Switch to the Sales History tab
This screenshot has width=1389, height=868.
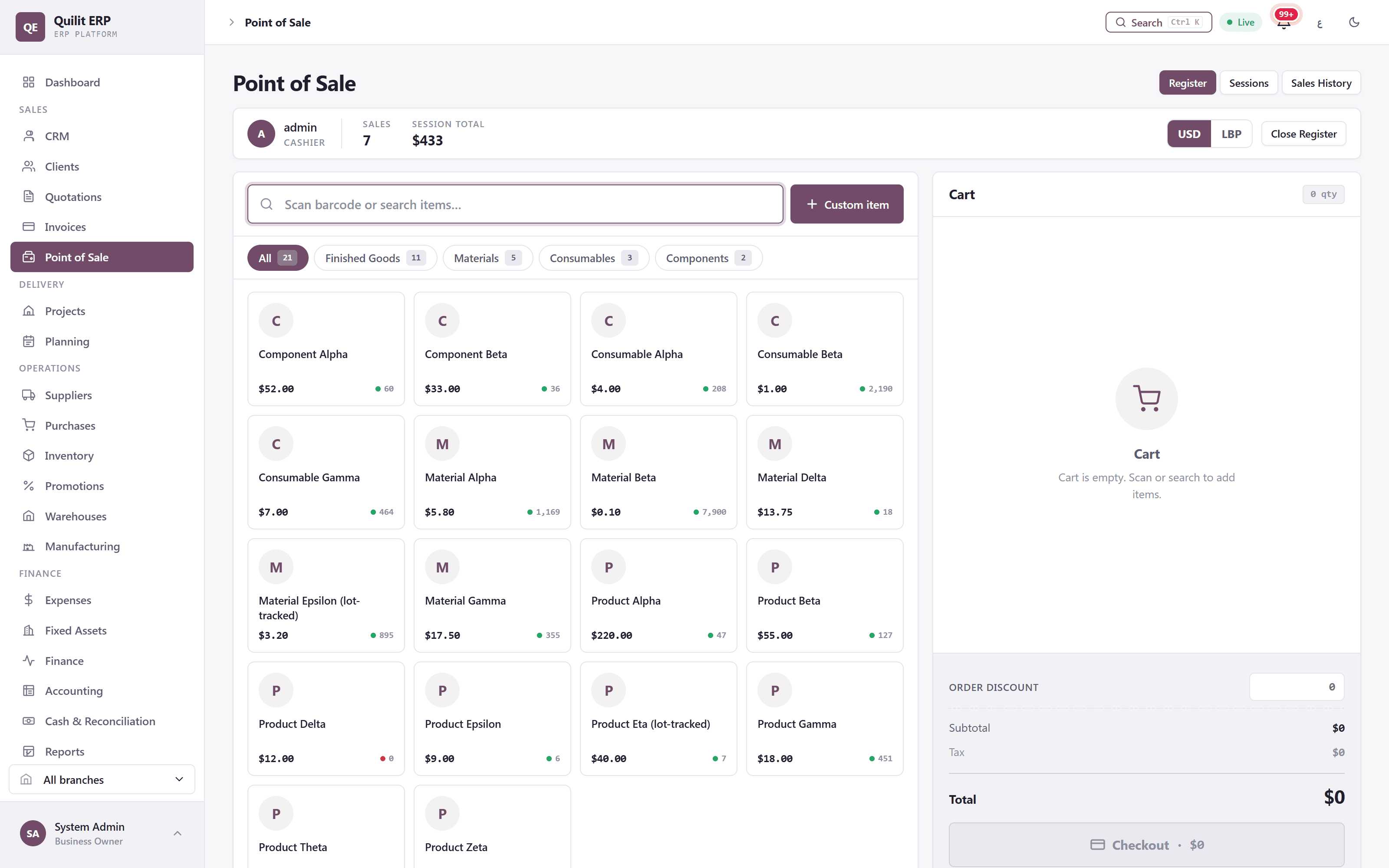[x=1321, y=82]
